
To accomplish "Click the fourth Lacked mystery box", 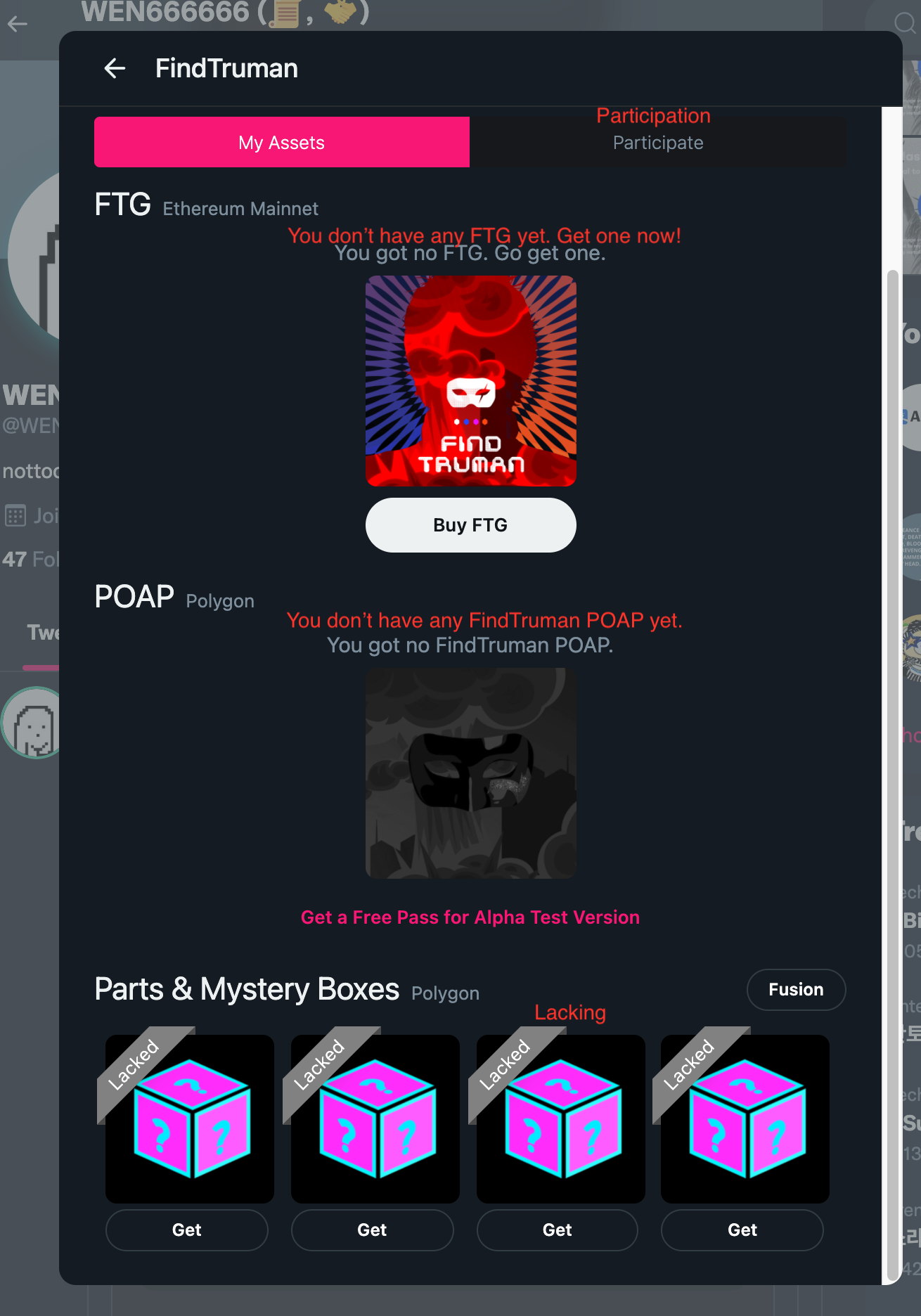I will [x=745, y=1118].
